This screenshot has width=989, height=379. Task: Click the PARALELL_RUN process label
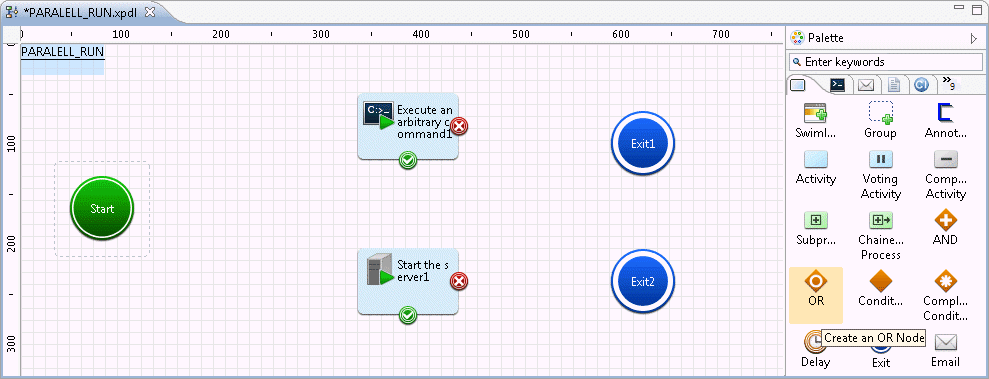click(x=62, y=52)
